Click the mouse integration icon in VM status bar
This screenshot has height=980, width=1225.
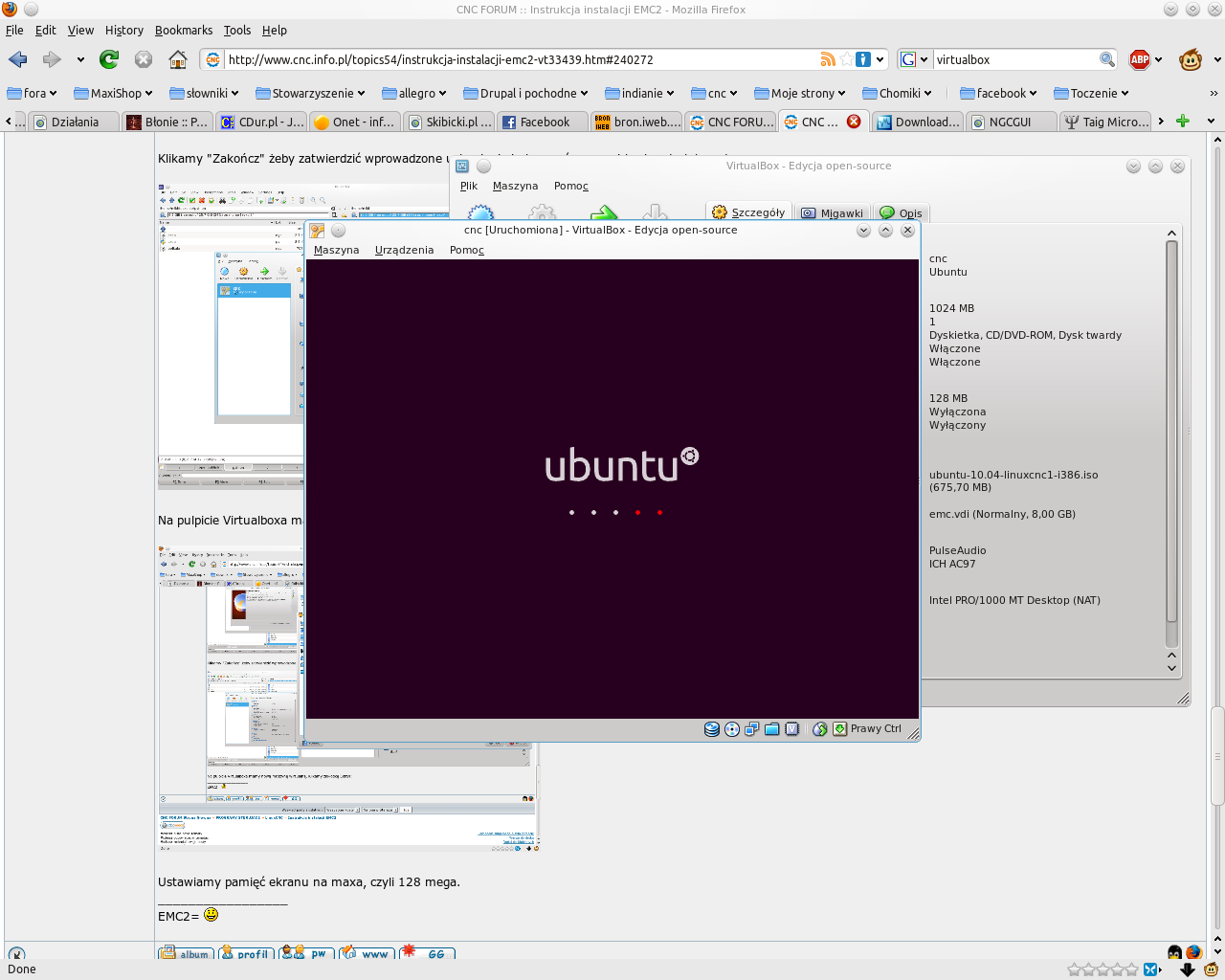(820, 729)
